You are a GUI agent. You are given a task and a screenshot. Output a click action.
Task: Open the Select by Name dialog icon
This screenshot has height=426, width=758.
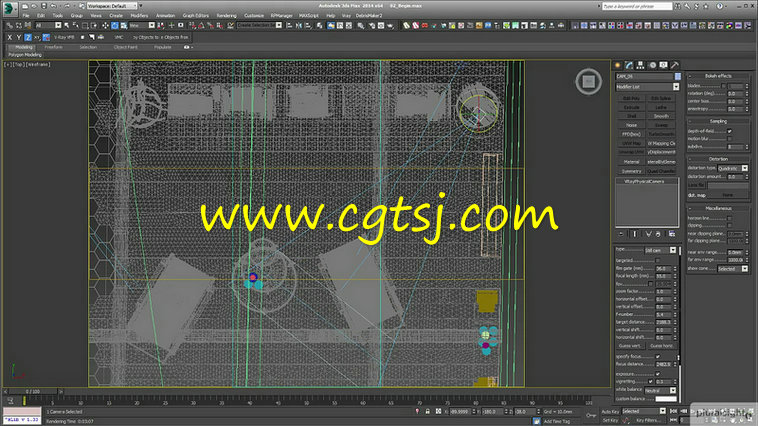(75, 25)
